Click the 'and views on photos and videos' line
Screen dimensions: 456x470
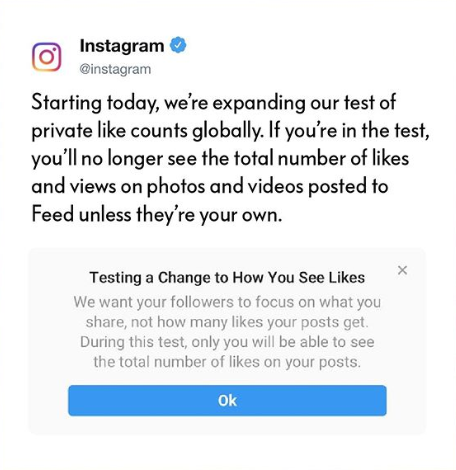(210, 186)
